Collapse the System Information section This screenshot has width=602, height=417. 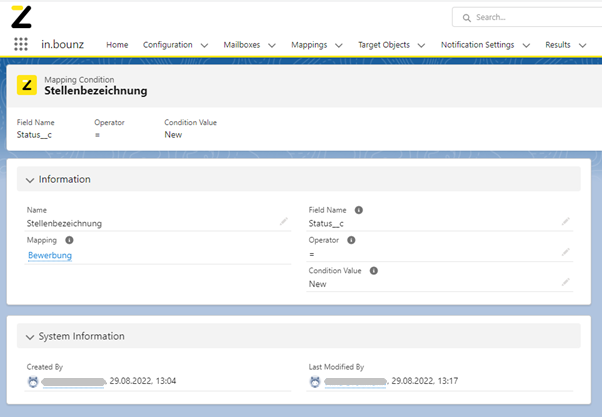pos(30,337)
